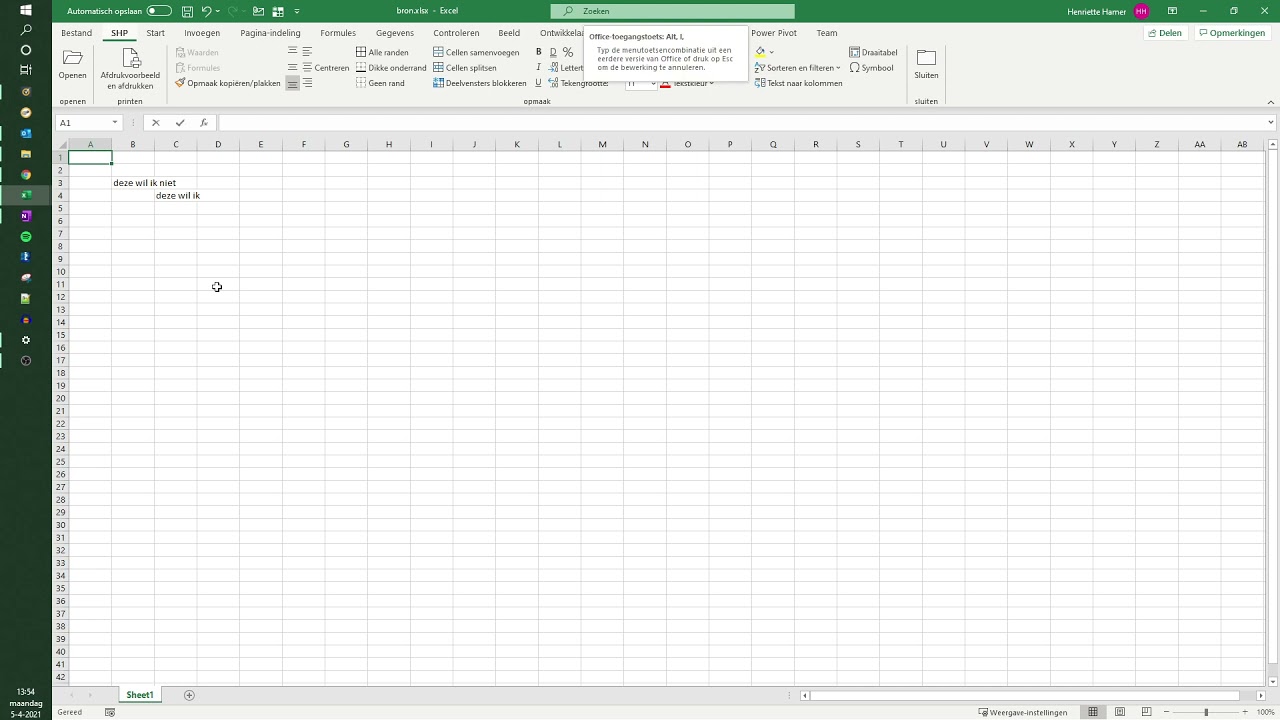Switch to the Formules tab
The width and height of the screenshot is (1280, 720).
pyautogui.click(x=338, y=33)
